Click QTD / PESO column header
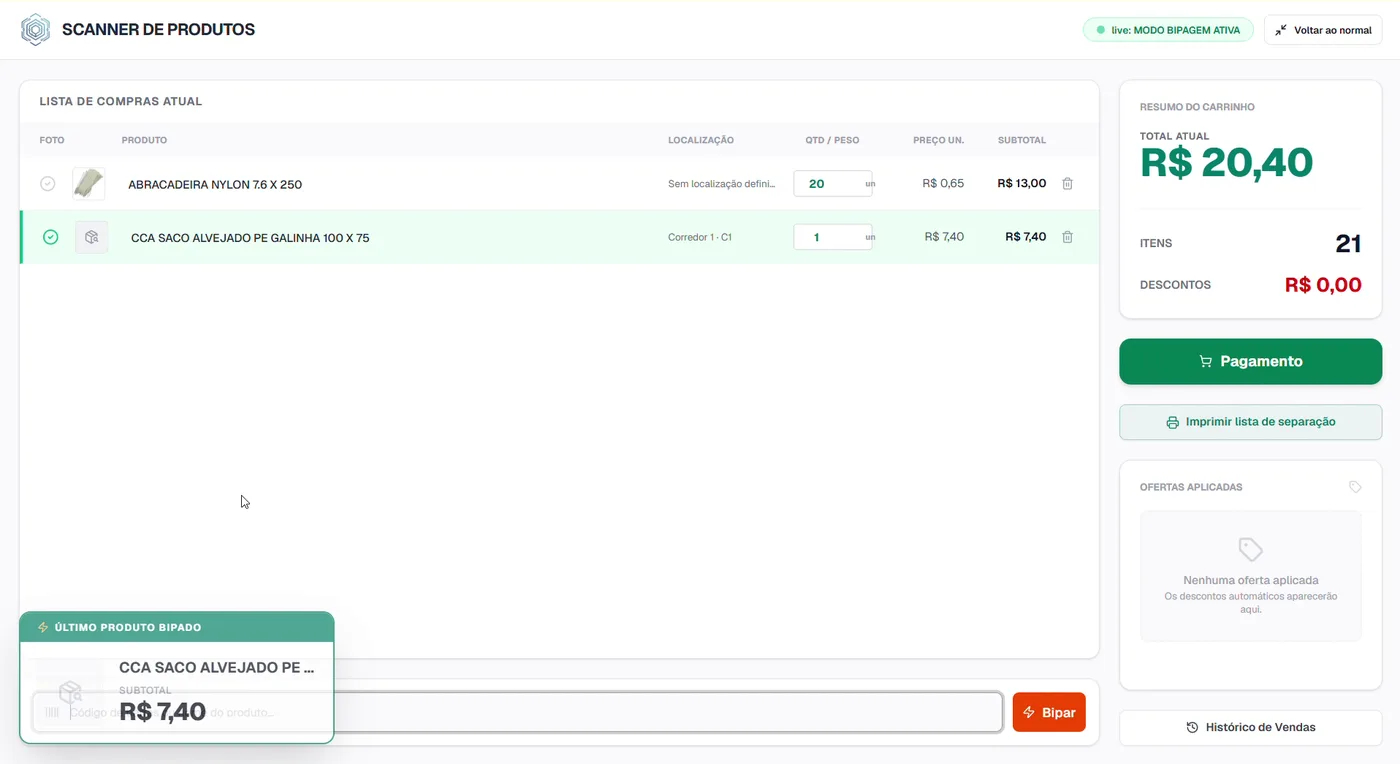This screenshot has height=764, width=1400. pos(832,140)
